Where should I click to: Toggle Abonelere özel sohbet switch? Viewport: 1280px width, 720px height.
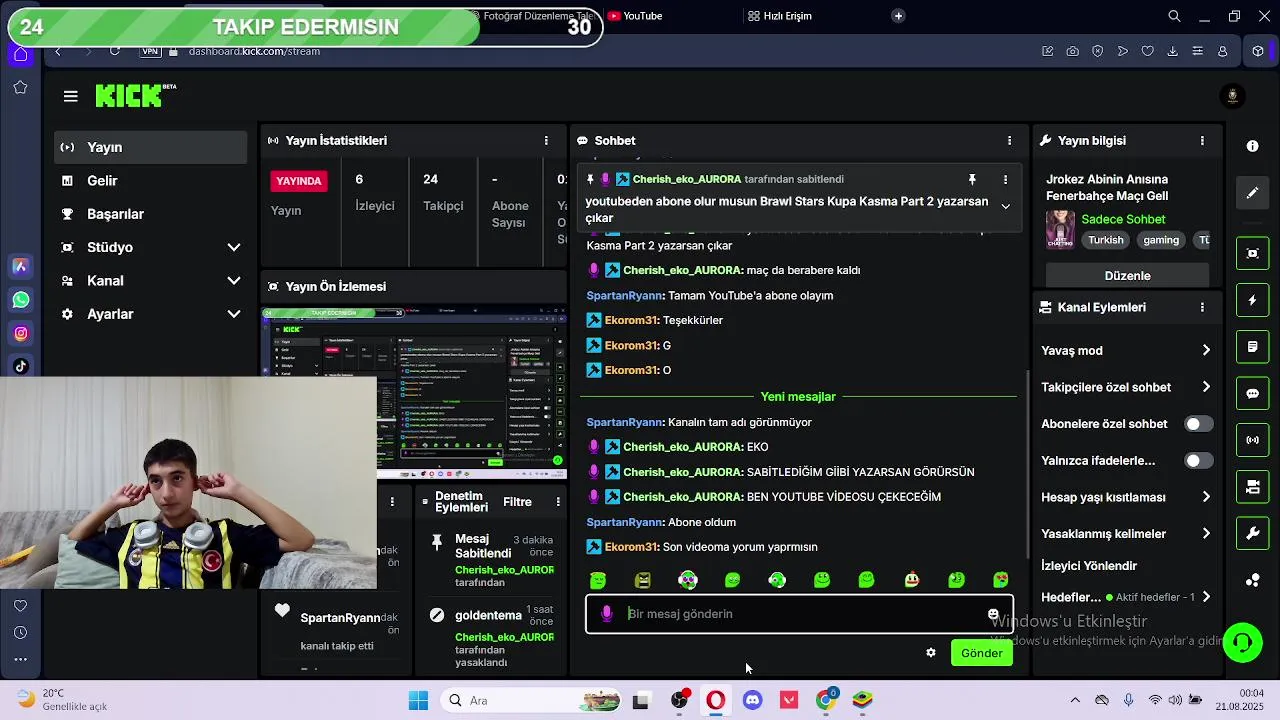coord(1198,424)
